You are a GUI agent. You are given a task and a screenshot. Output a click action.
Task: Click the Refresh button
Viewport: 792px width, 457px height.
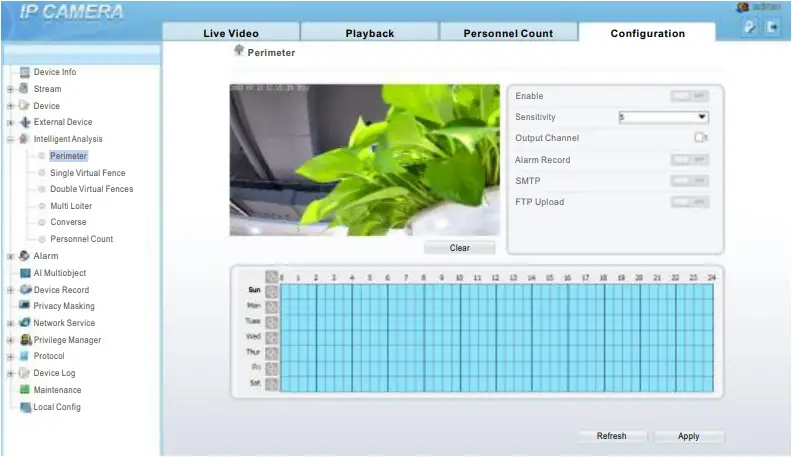[x=612, y=436]
